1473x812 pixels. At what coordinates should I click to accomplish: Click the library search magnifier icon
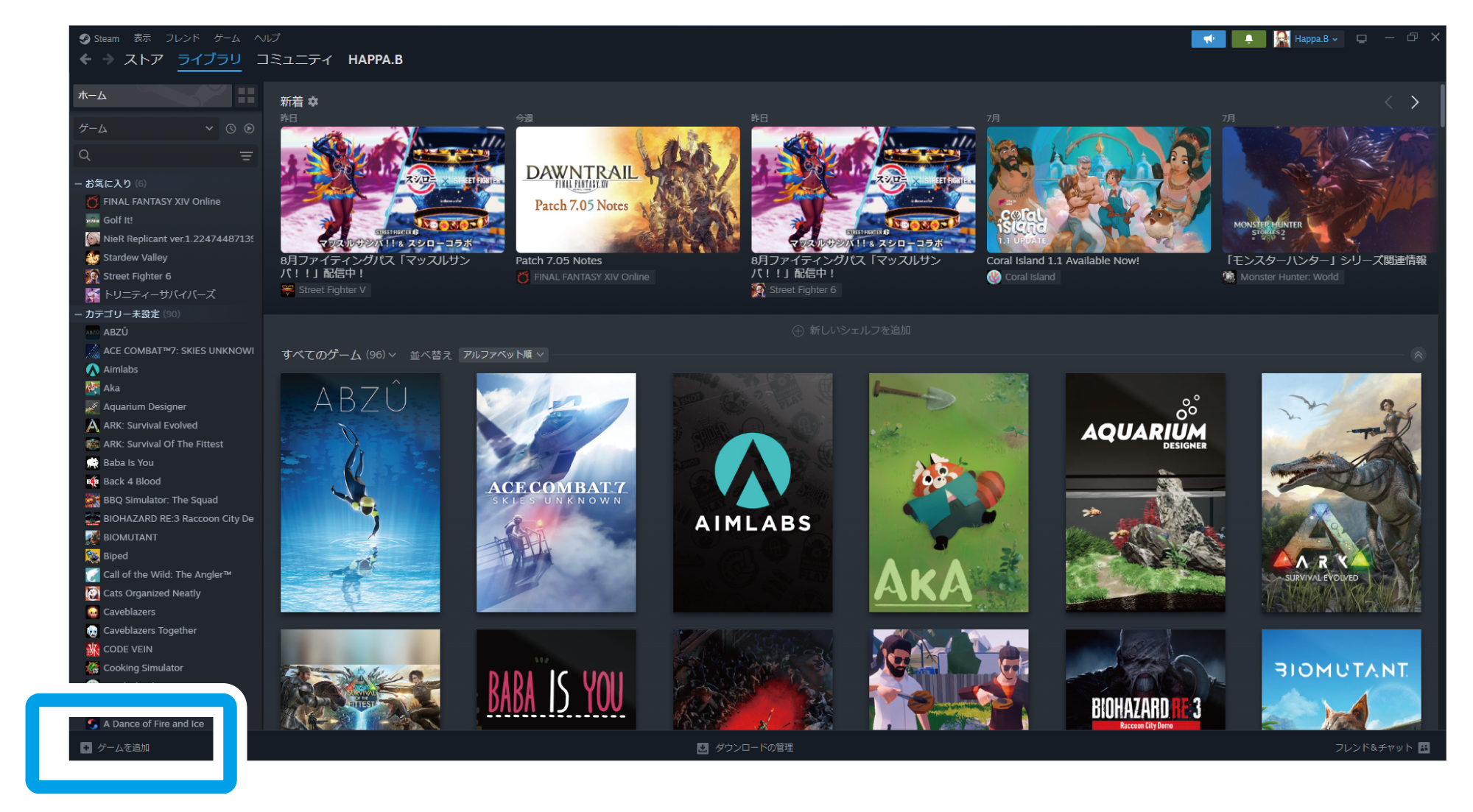[85, 155]
